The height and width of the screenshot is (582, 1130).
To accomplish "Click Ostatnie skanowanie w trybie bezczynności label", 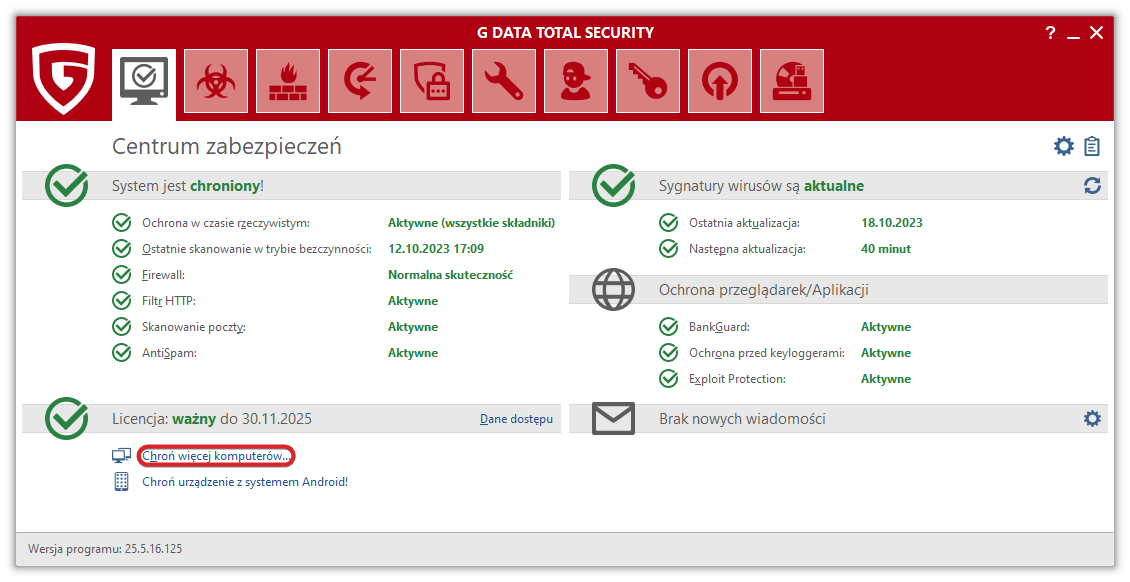I will [x=257, y=249].
